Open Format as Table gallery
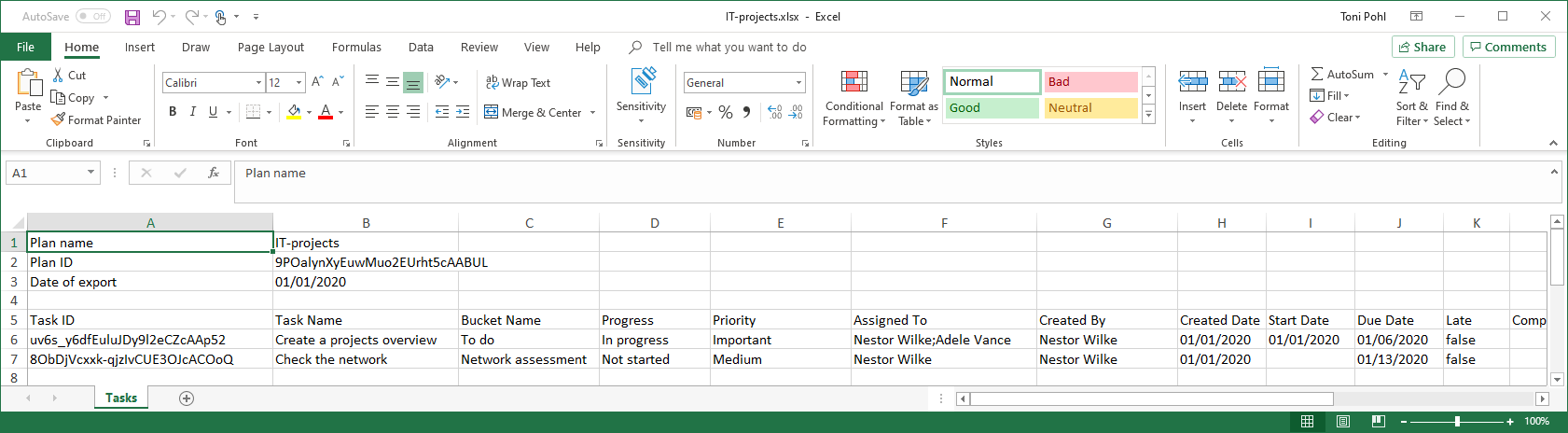The image size is (1568, 433). (914, 97)
